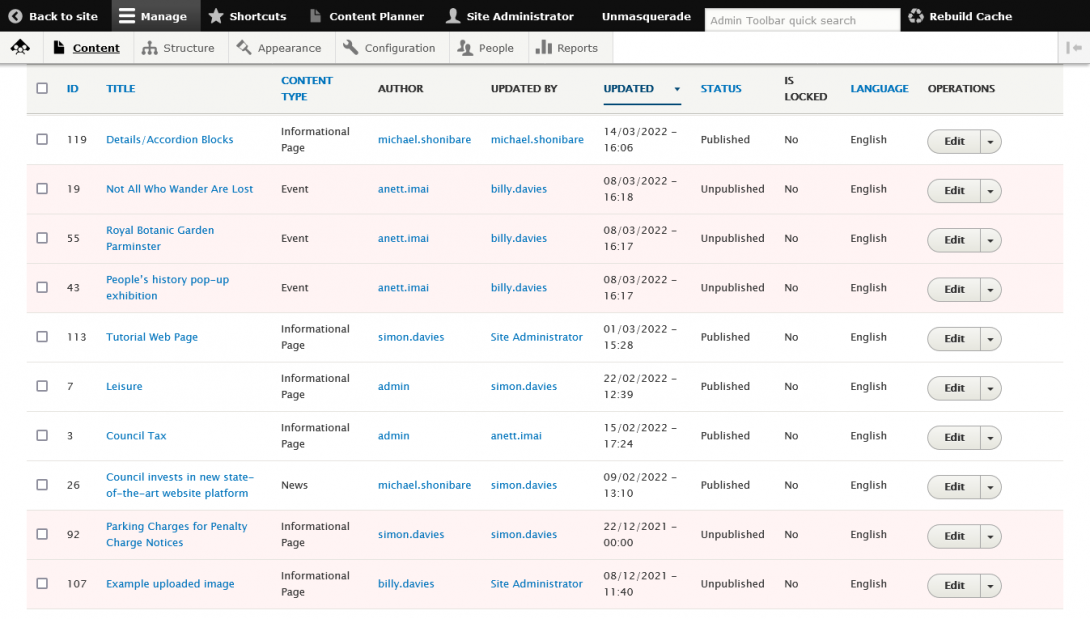Check the Example uploaded image row checkbox

[x=42, y=584]
